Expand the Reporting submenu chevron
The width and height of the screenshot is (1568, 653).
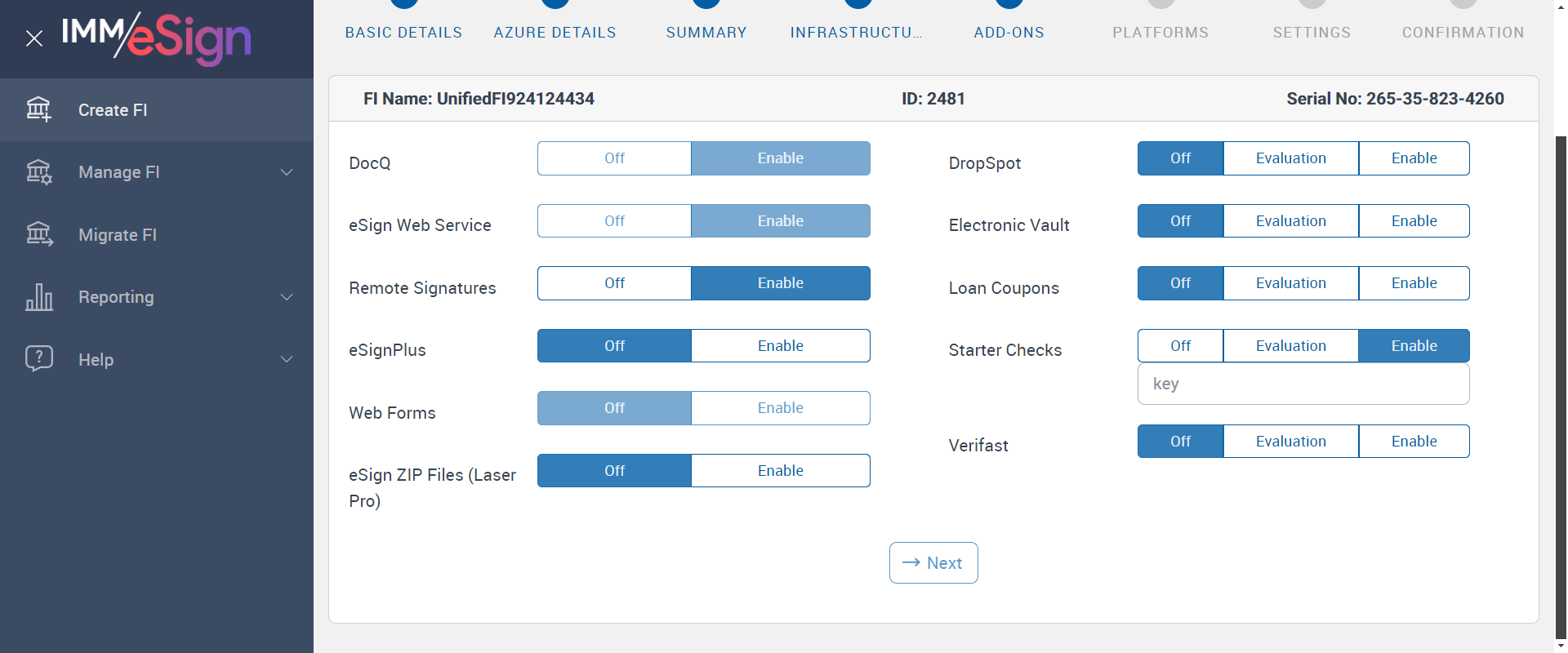pyautogui.click(x=287, y=297)
